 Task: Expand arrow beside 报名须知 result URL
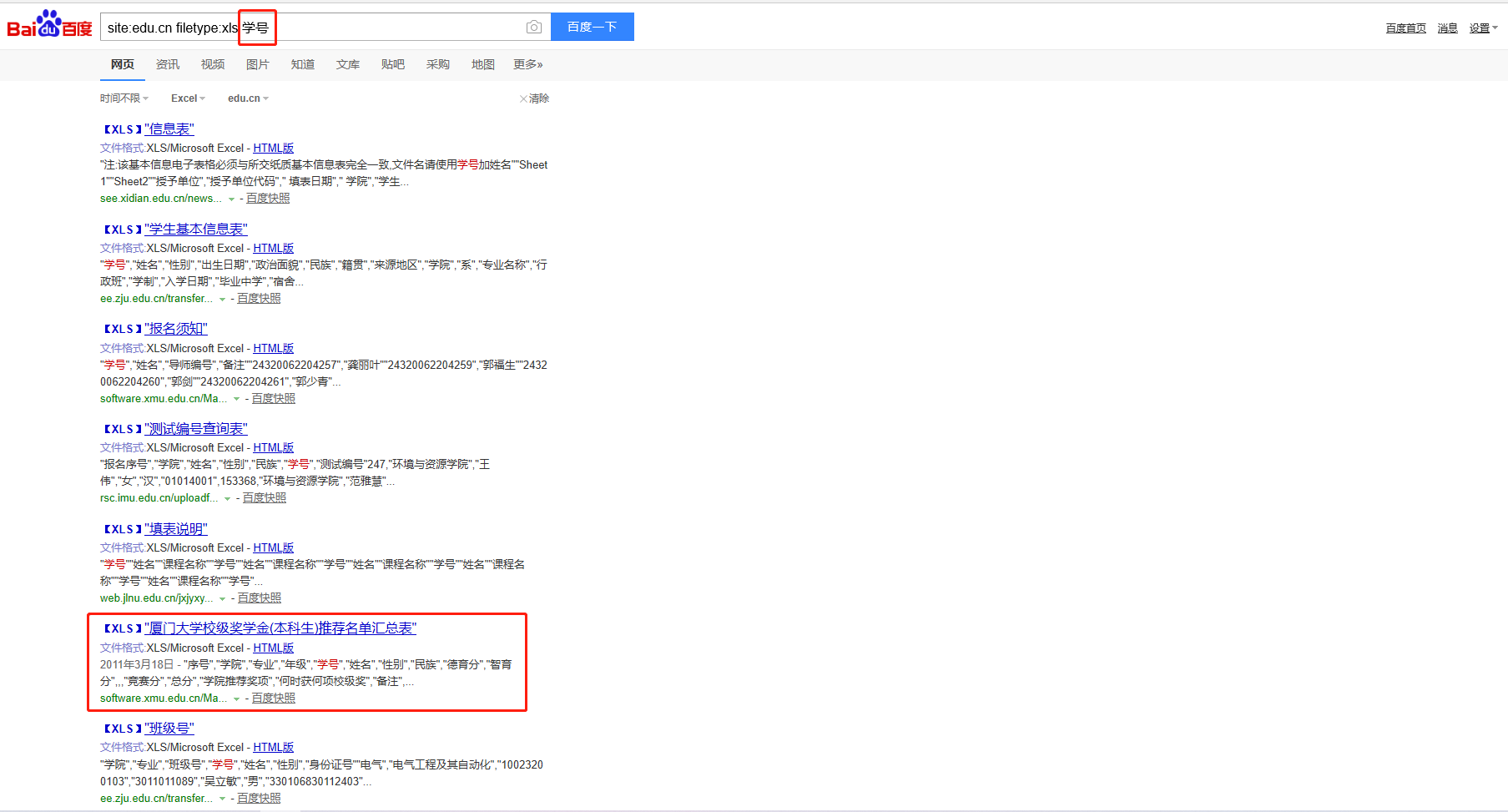pos(237,400)
